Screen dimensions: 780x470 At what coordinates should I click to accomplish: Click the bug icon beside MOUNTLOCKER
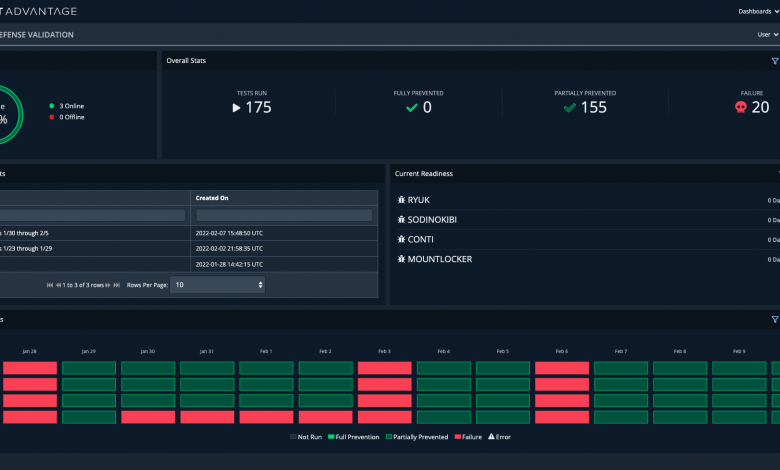click(401, 259)
